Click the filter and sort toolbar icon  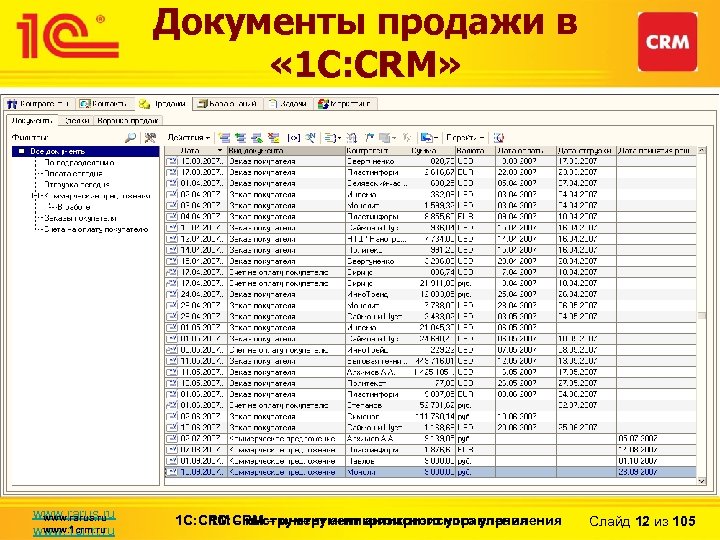click(x=311, y=137)
